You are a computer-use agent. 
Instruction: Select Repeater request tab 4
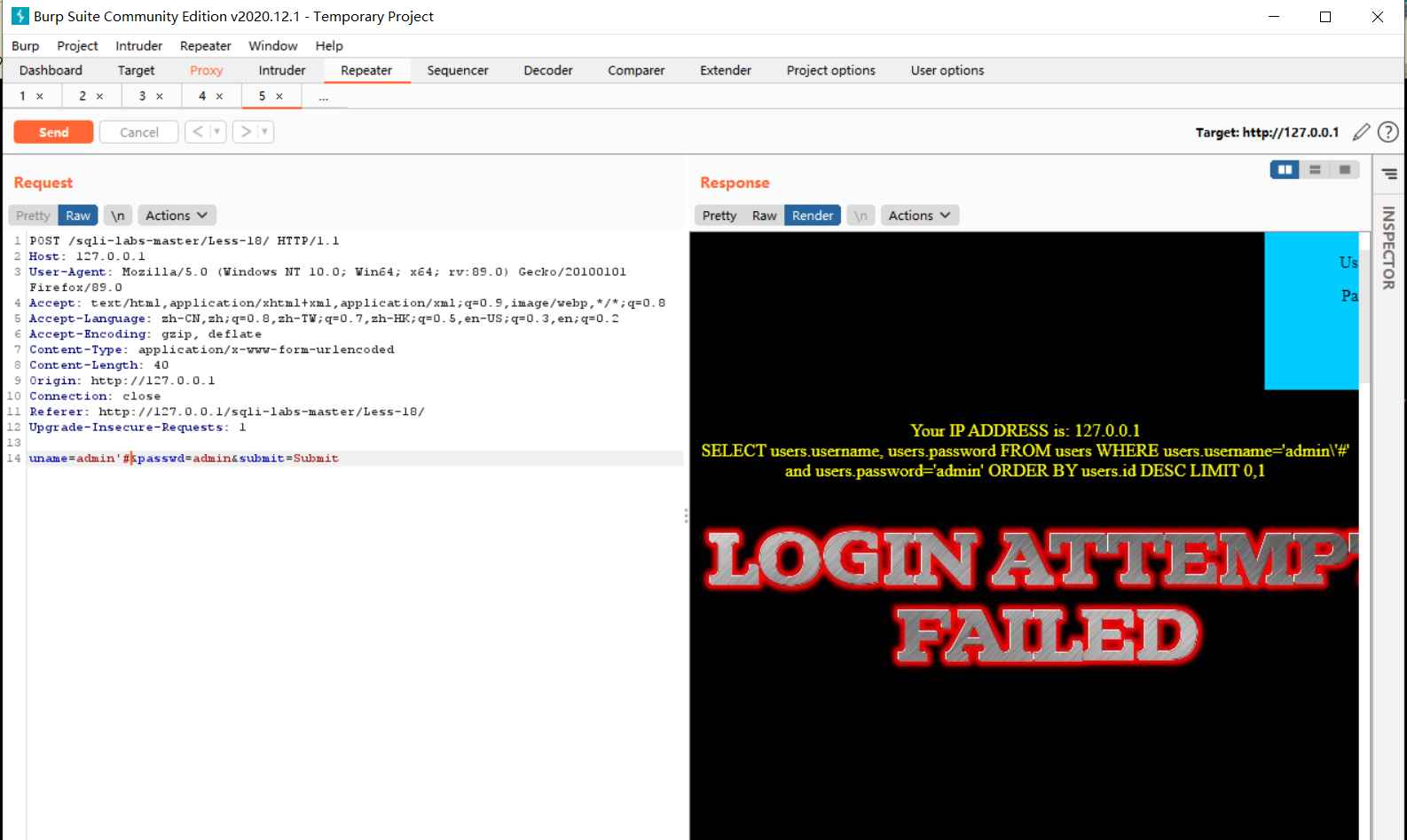[x=202, y=96]
